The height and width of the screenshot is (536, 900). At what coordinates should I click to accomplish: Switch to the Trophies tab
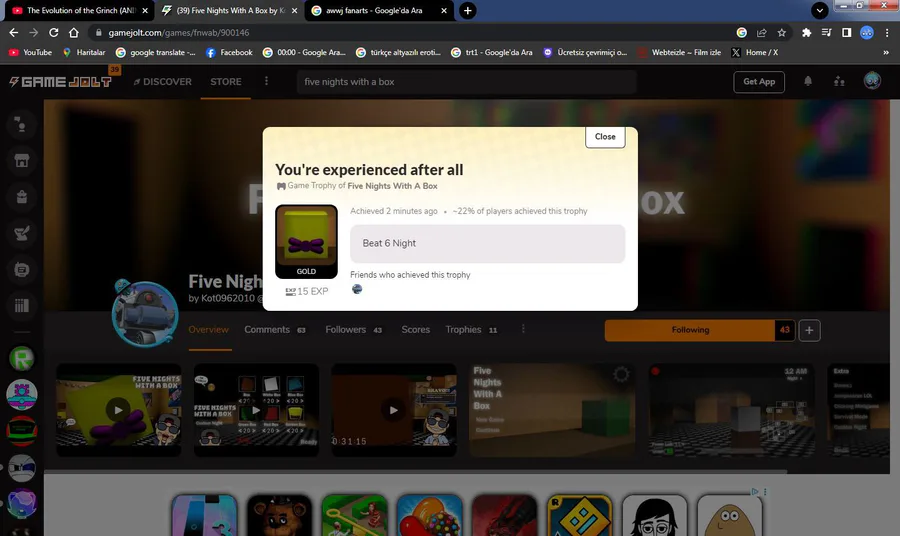click(x=471, y=329)
